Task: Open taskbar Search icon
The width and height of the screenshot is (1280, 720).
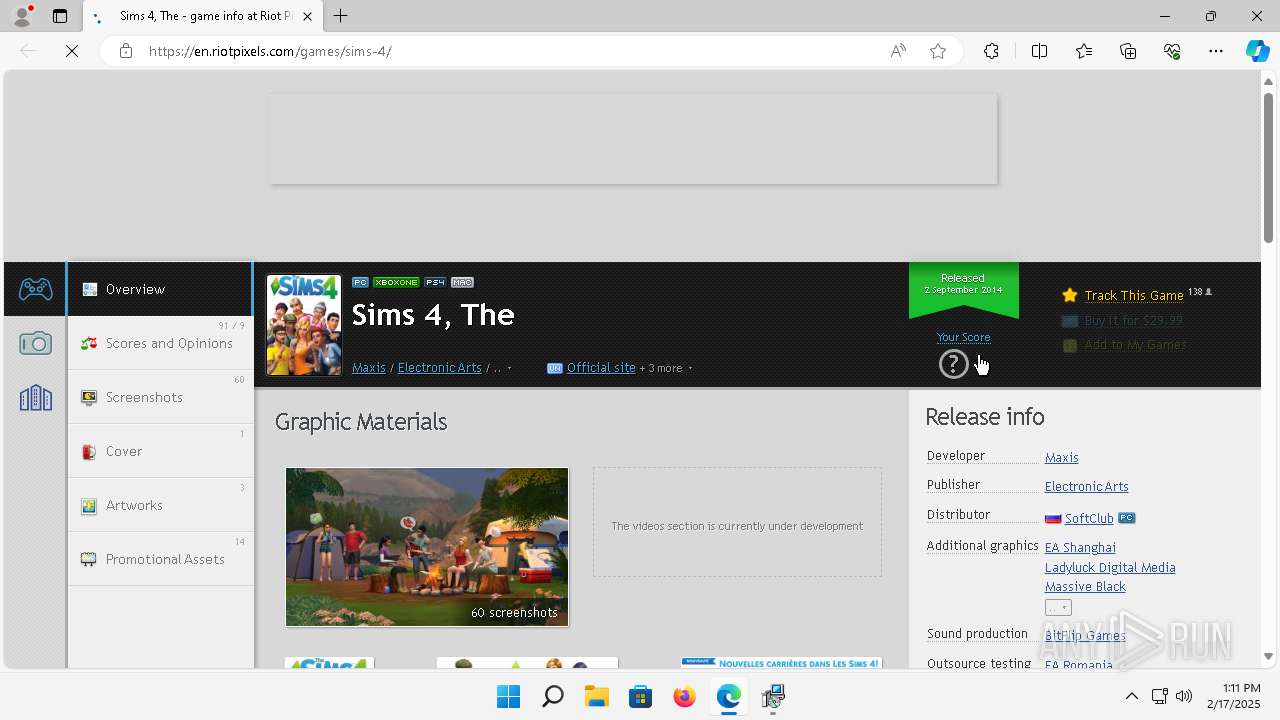Action: 552,696
